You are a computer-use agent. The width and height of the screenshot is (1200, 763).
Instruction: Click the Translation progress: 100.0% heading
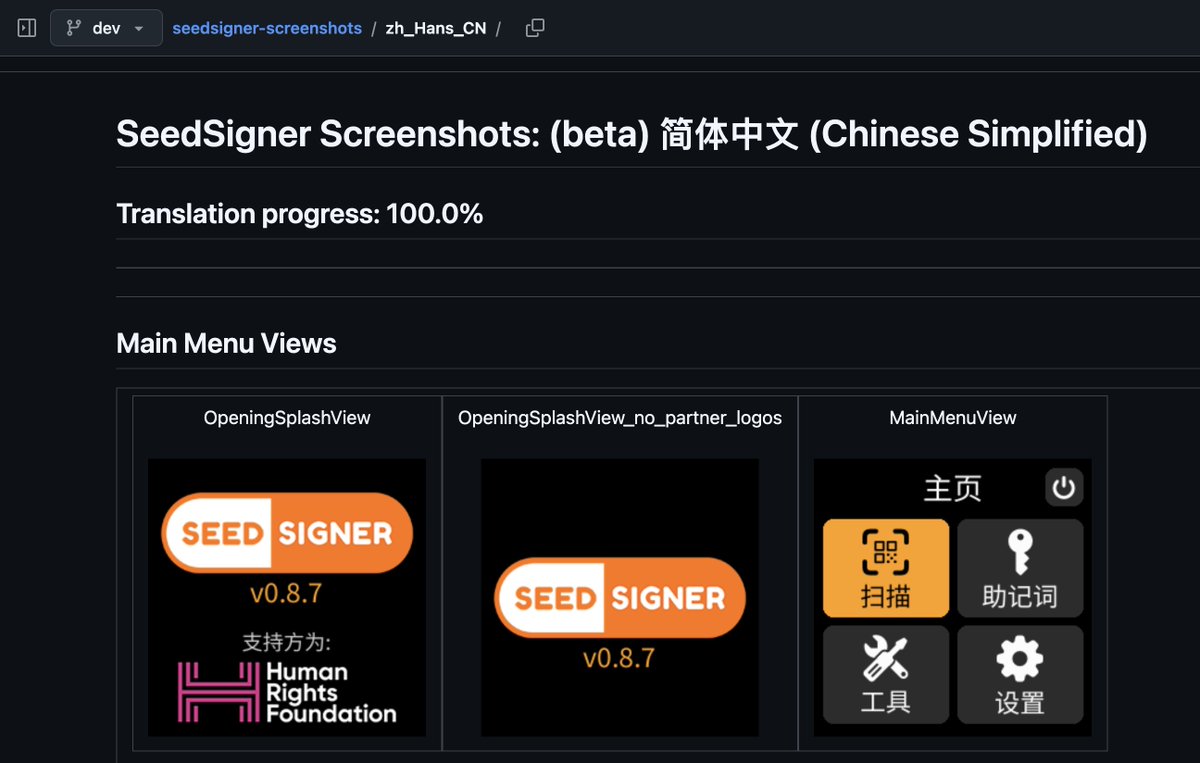coord(300,214)
